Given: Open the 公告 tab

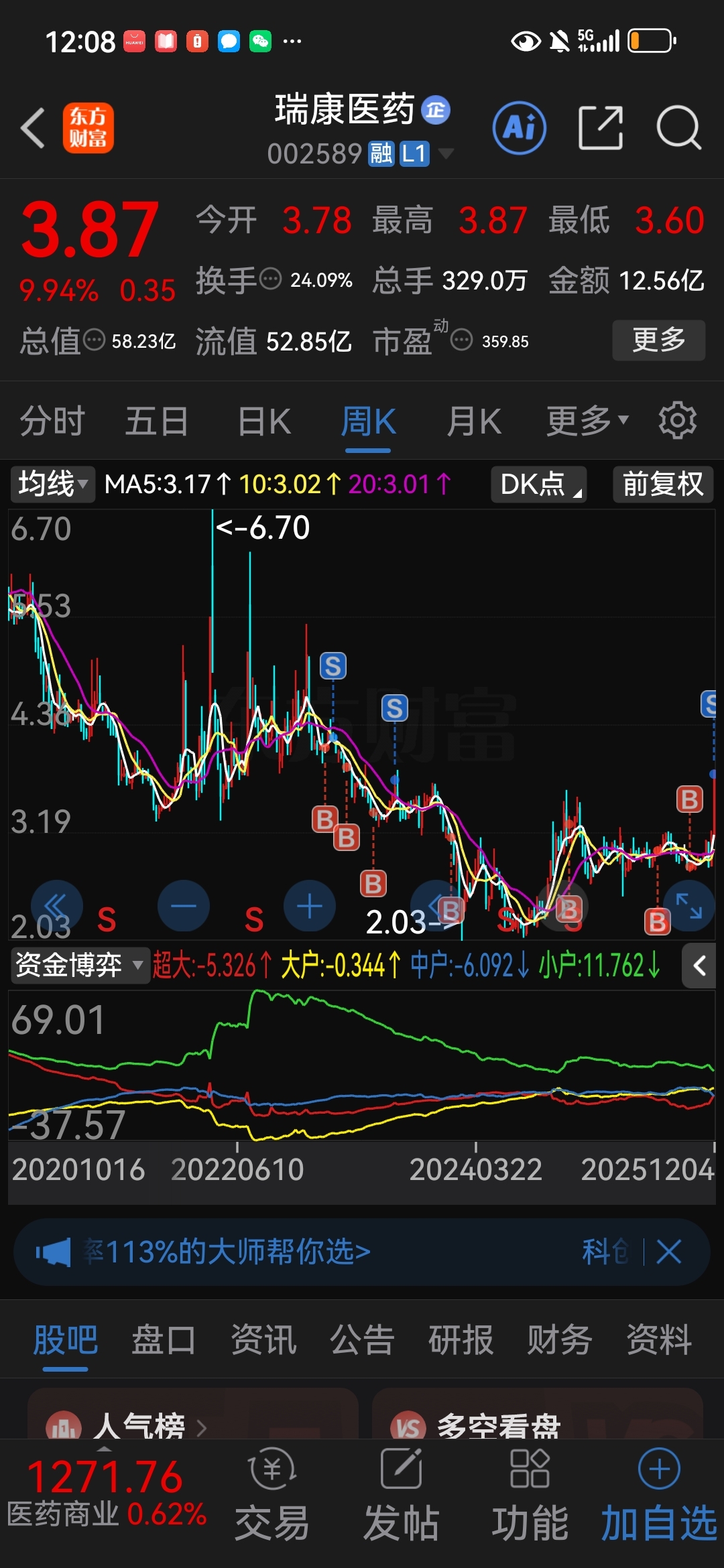Looking at the screenshot, I should tap(362, 1340).
